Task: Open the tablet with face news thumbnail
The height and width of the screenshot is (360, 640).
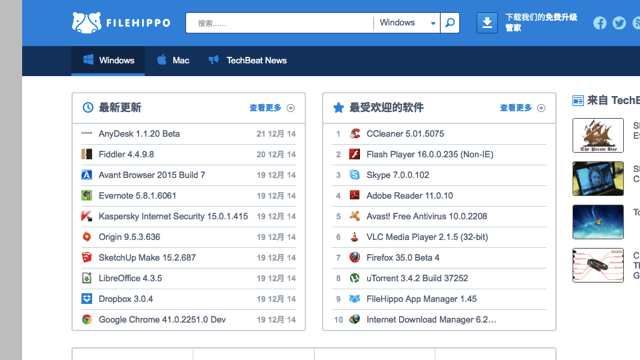Action: coord(598,178)
